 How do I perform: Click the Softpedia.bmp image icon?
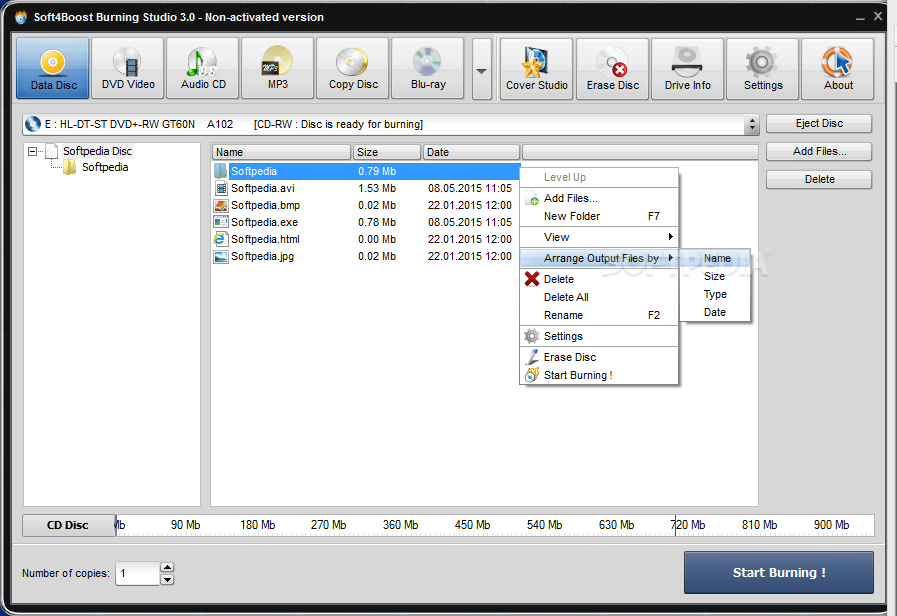(221, 205)
